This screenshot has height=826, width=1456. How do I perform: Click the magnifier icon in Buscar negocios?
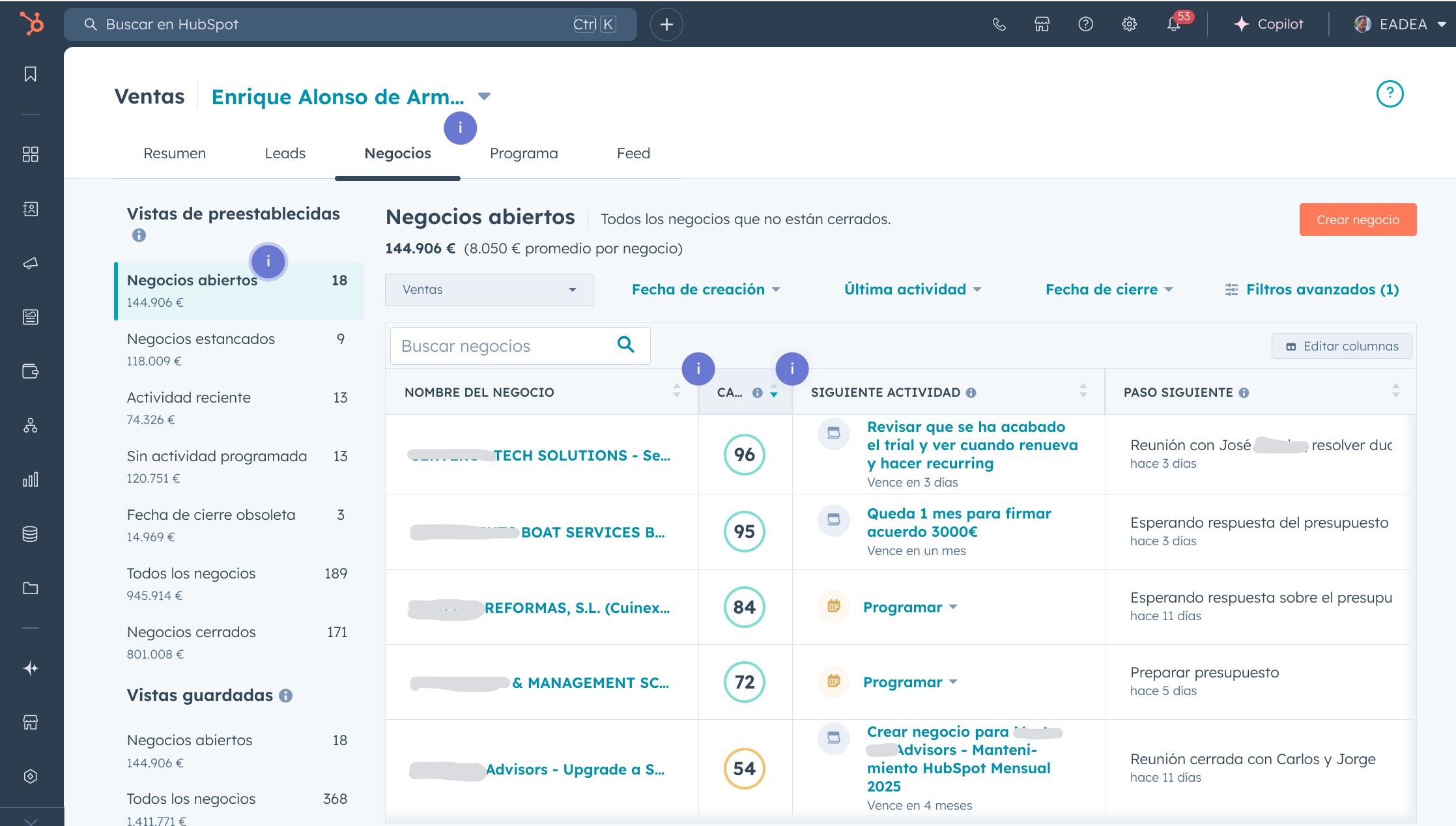tap(625, 345)
